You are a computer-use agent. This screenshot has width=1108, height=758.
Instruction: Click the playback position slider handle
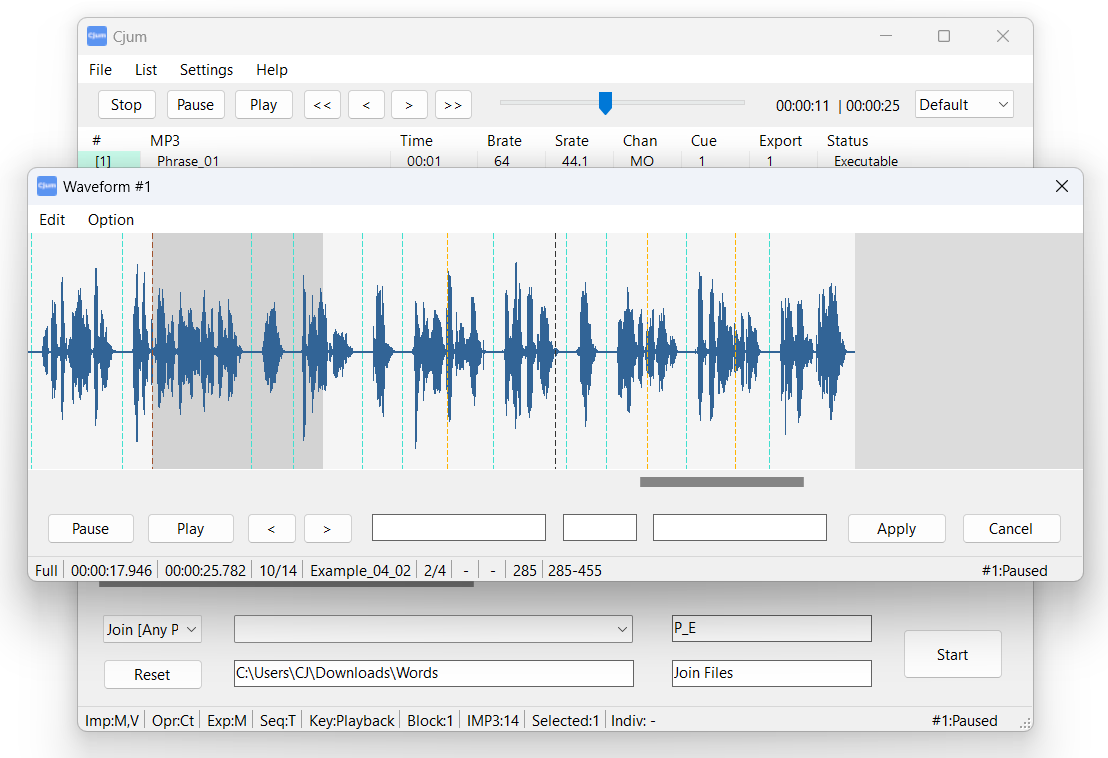click(605, 103)
